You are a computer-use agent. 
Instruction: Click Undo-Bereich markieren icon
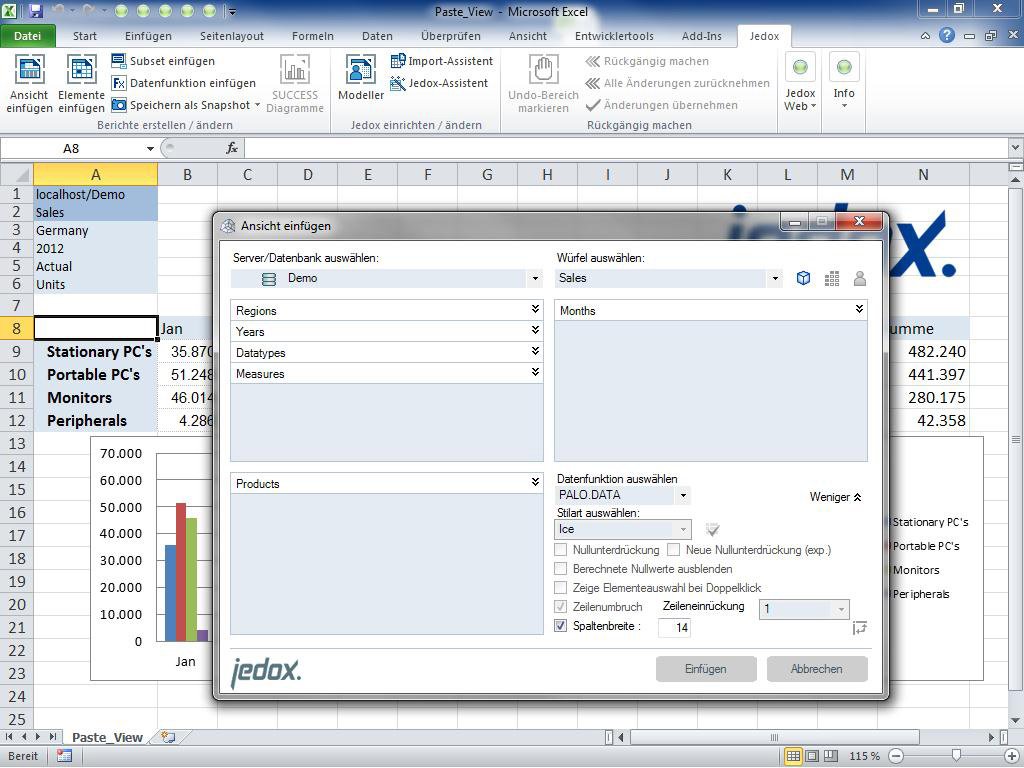tap(543, 83)
